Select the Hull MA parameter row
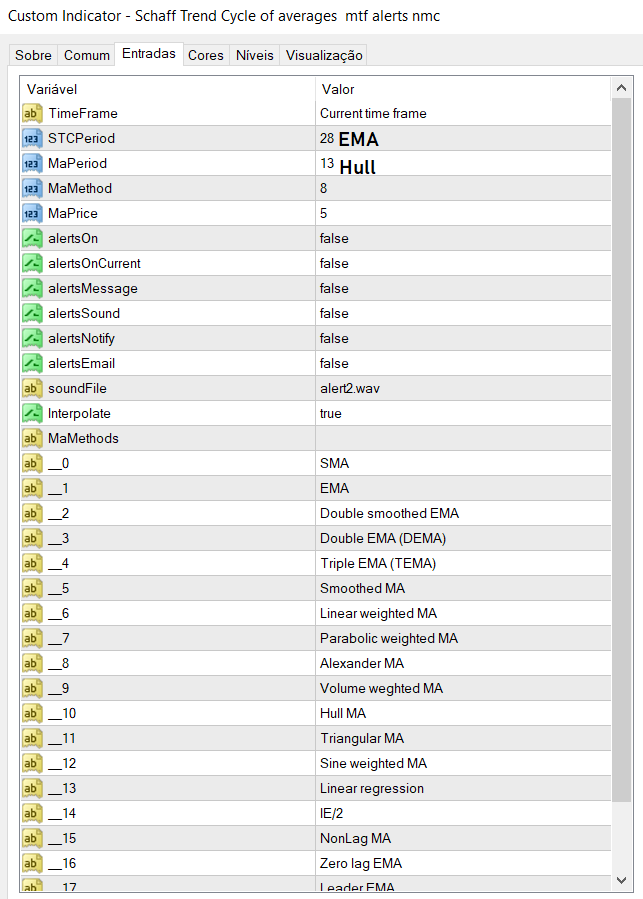 coord(343,714)
